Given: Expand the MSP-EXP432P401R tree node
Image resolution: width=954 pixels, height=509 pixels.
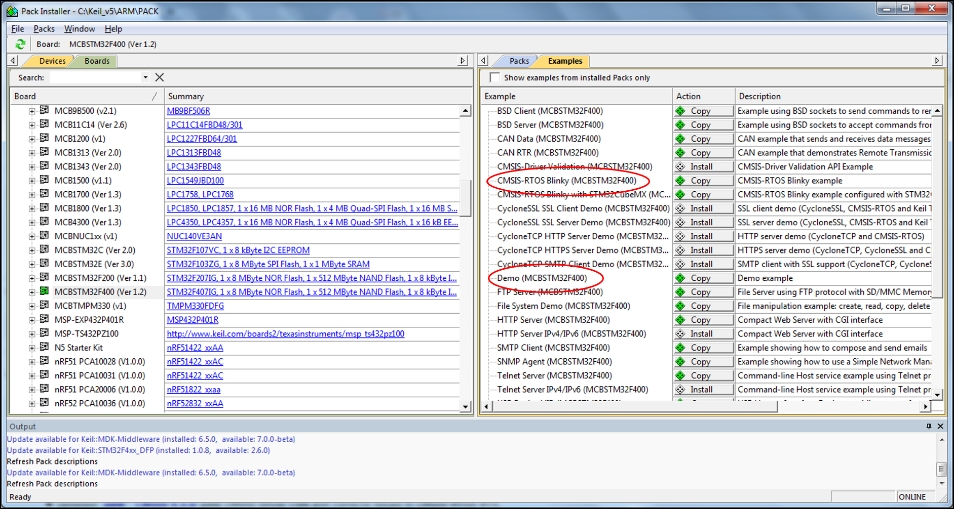Looking at the screenshot, I should point(31,320).
